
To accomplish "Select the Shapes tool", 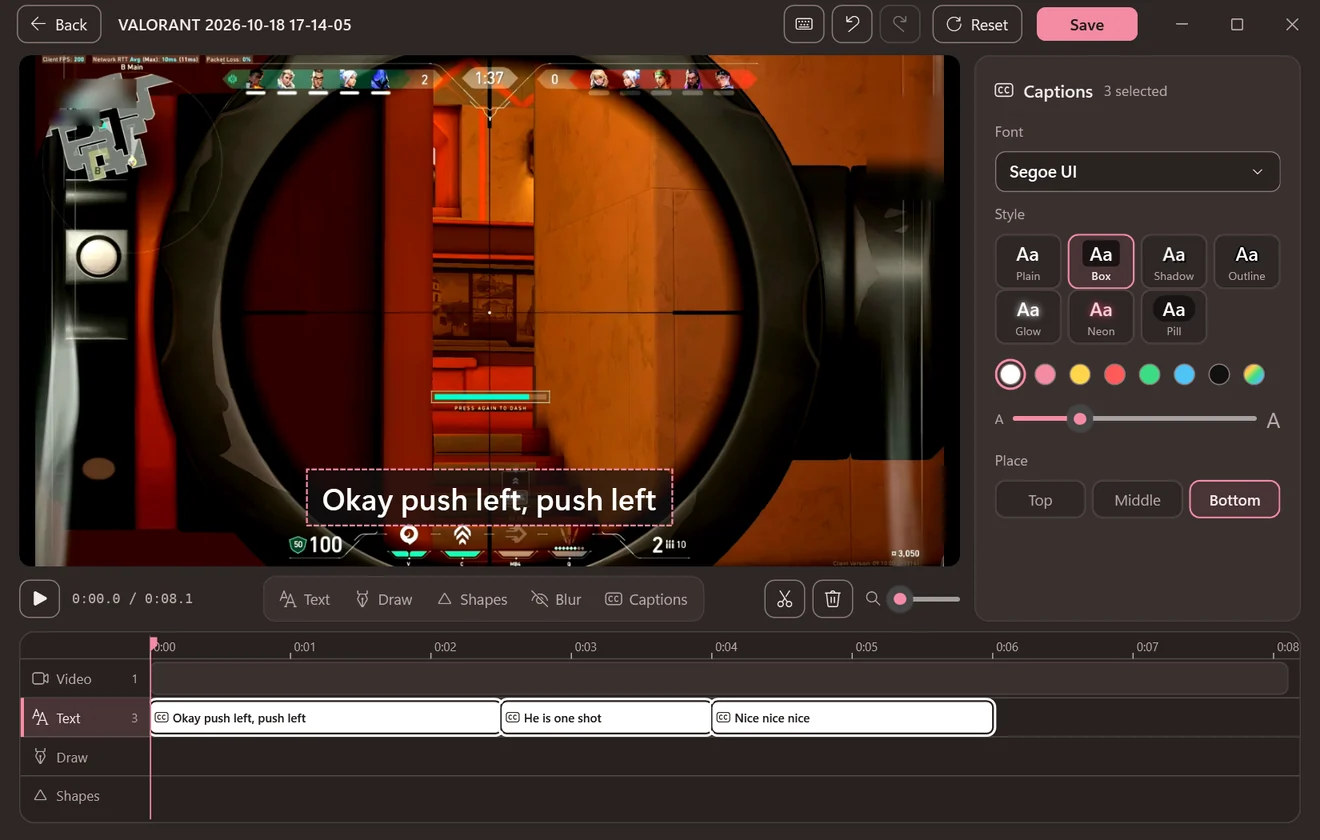I will (472, 599).
